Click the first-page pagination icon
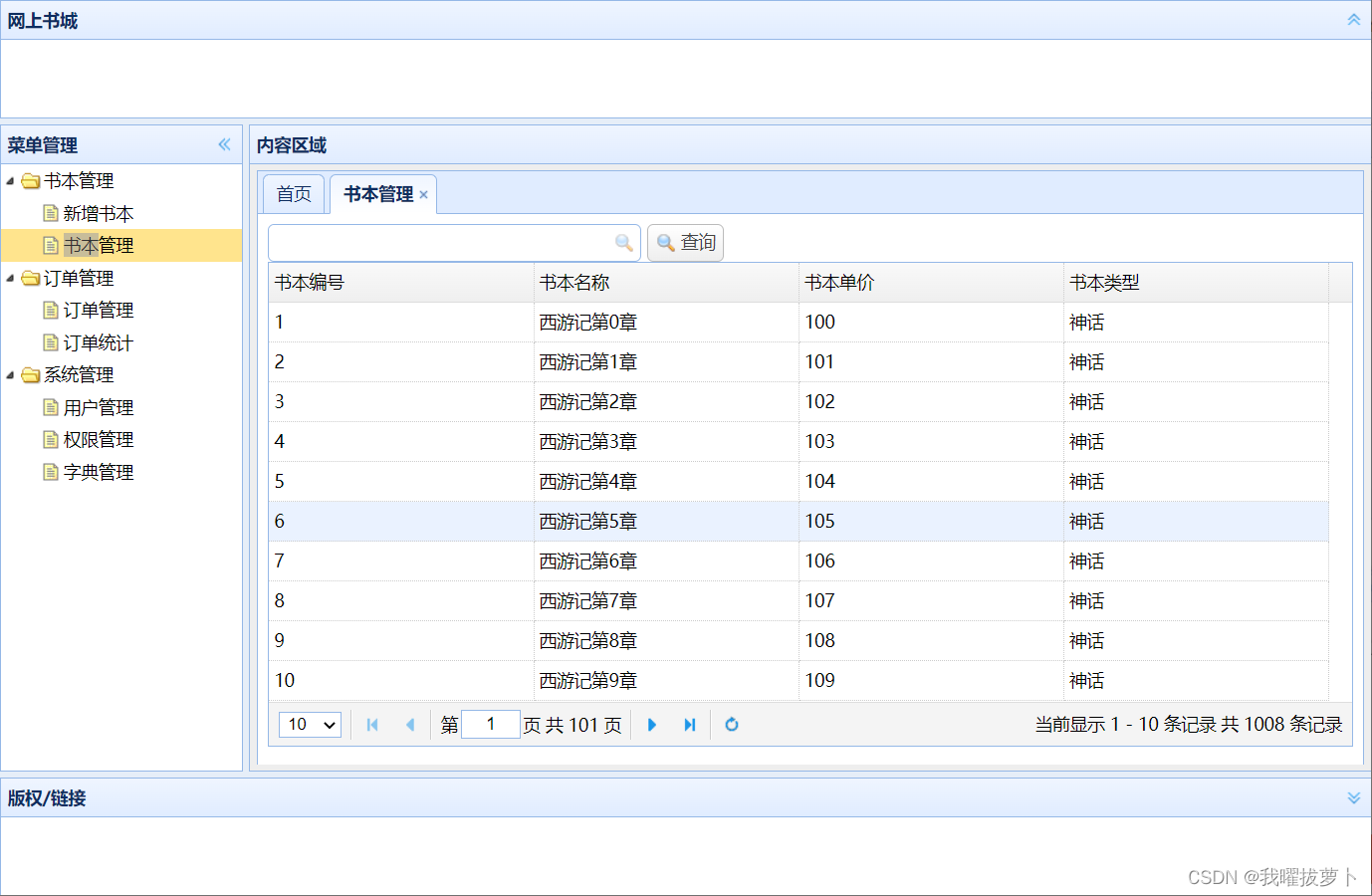This screenshot has width=1372, height=896. (372, 725)
